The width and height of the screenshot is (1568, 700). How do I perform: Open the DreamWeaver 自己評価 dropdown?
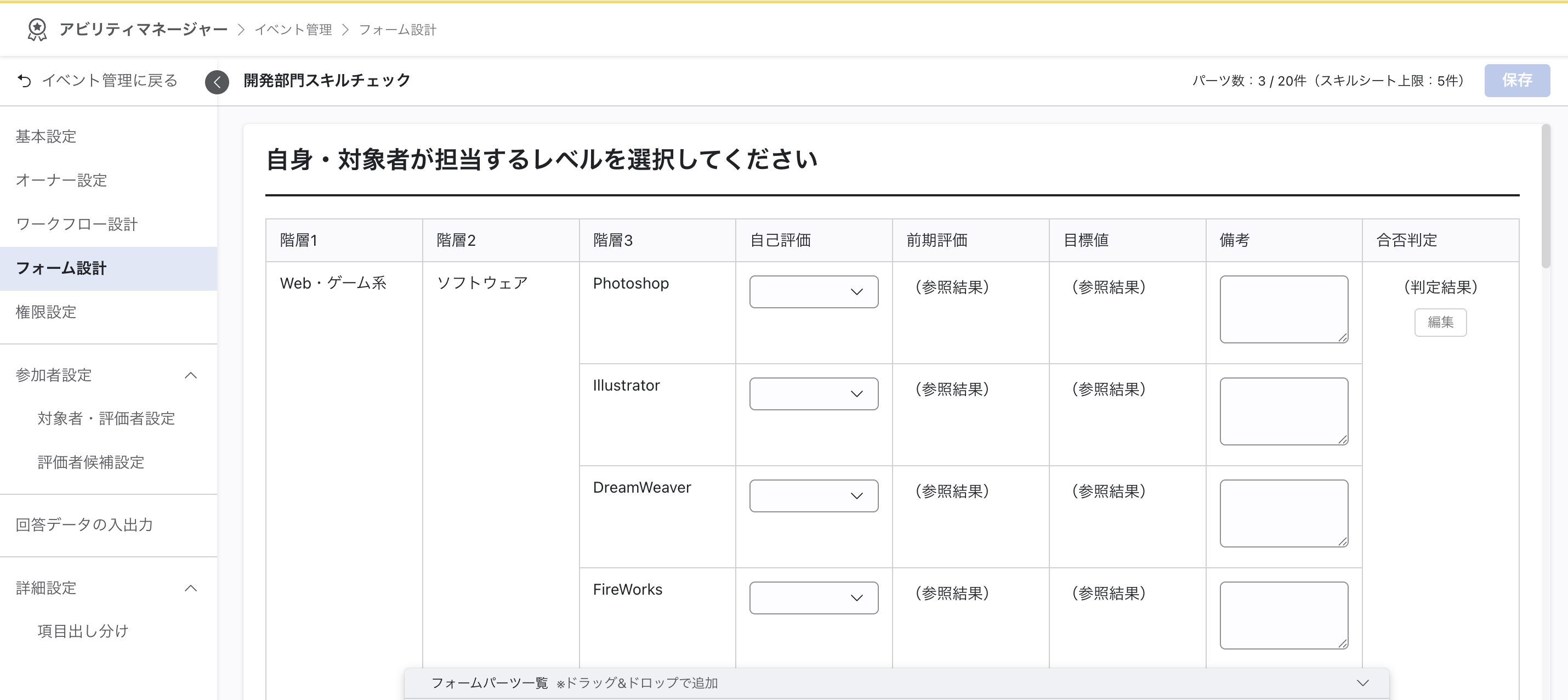point(813,496)
